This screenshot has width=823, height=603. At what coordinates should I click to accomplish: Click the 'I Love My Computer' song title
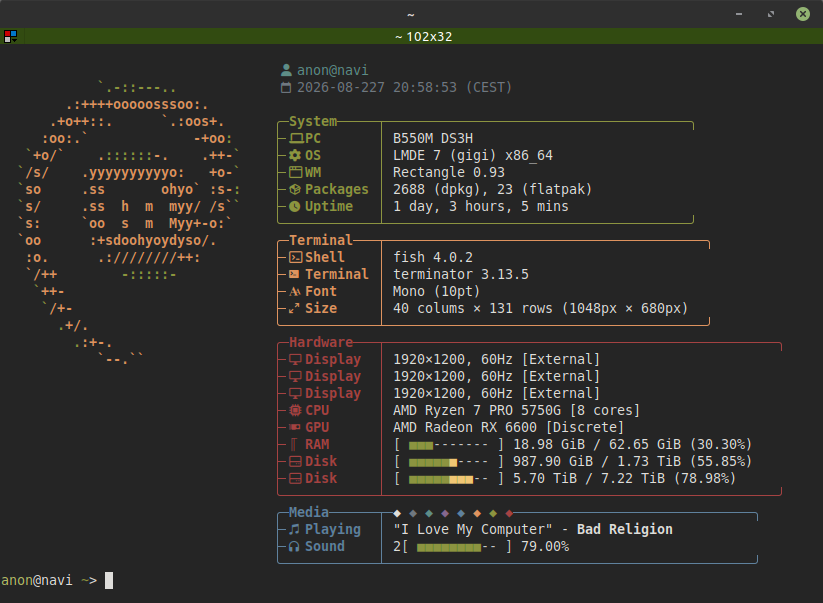point(473,530)
